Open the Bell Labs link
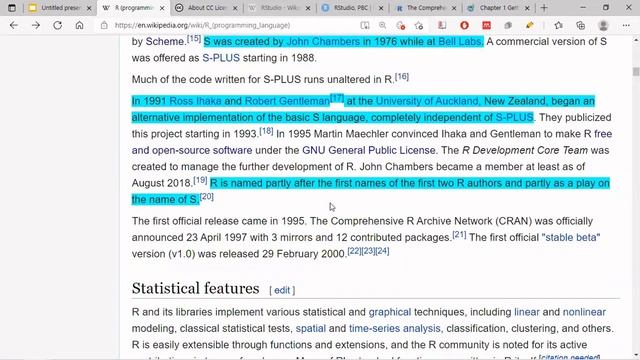This screenshot has height=360, width=640. click(460, 42)
